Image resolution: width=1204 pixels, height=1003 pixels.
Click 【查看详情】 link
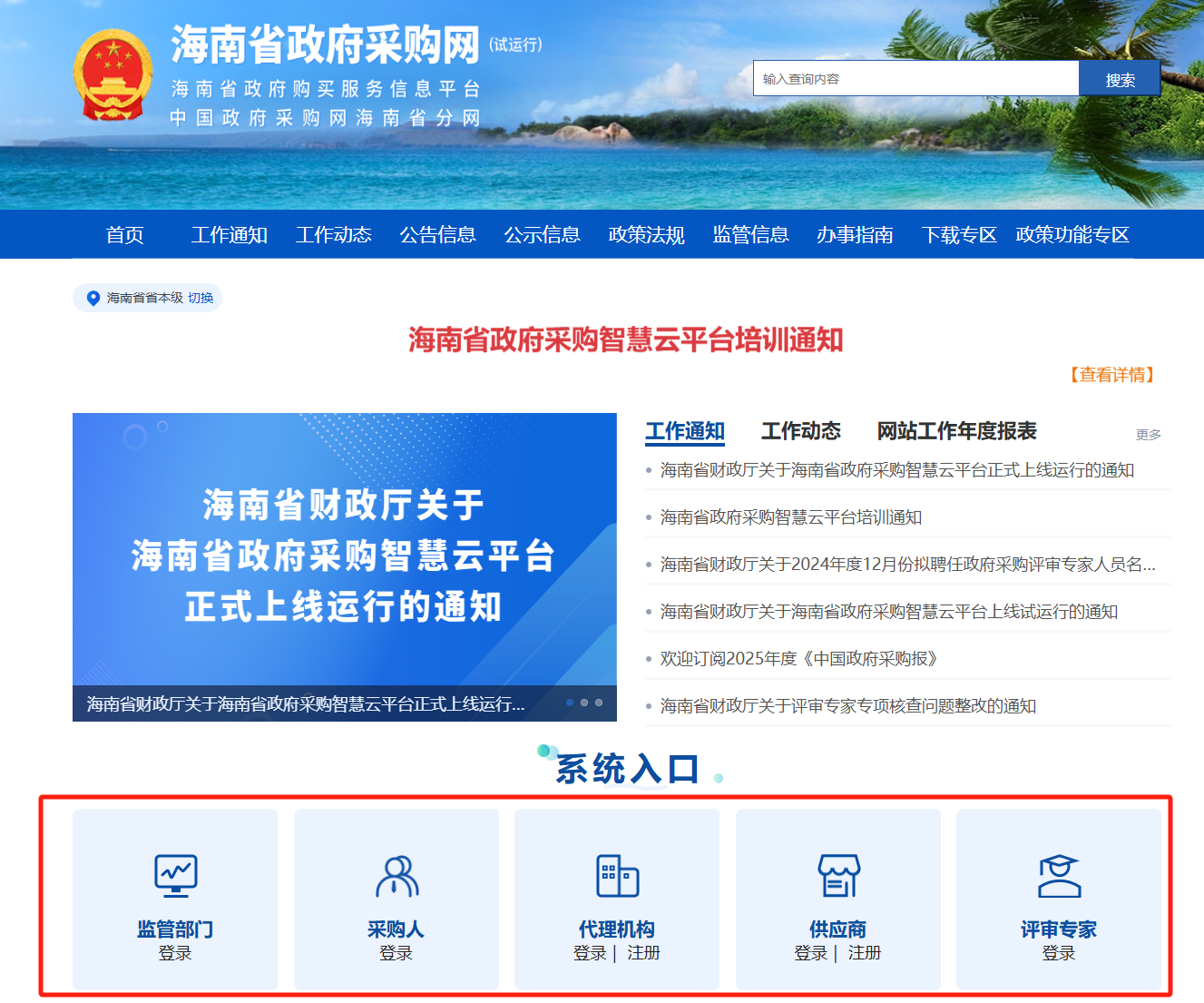1112,375
